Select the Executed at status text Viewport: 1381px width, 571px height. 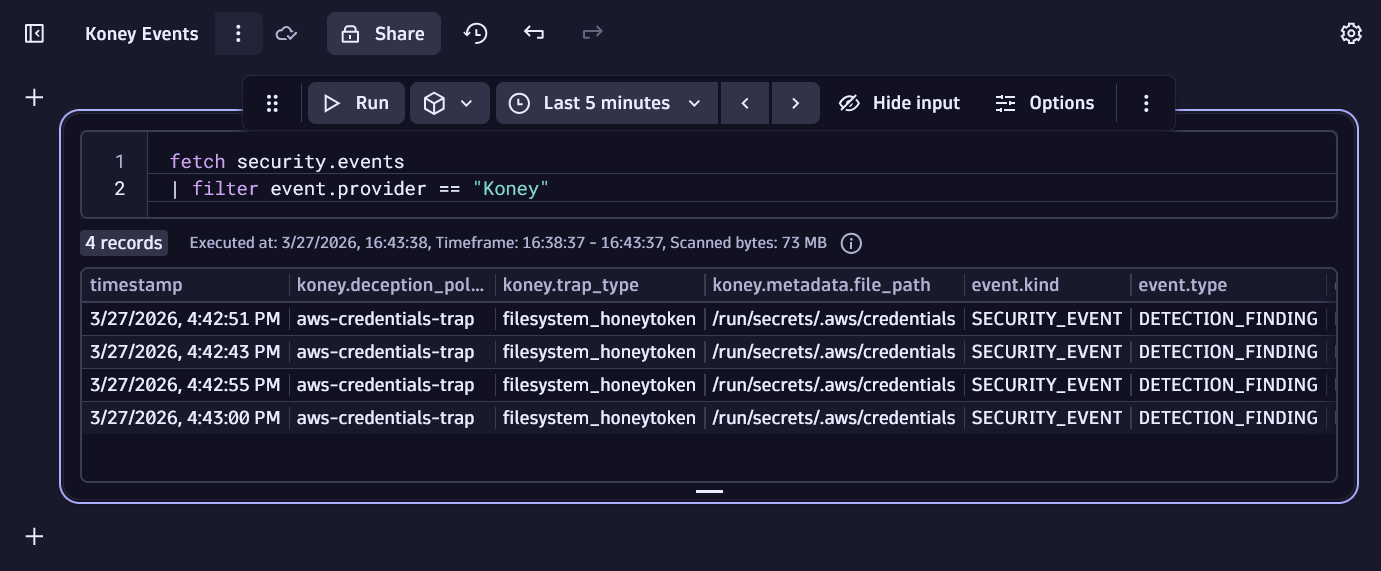[508, 243]
